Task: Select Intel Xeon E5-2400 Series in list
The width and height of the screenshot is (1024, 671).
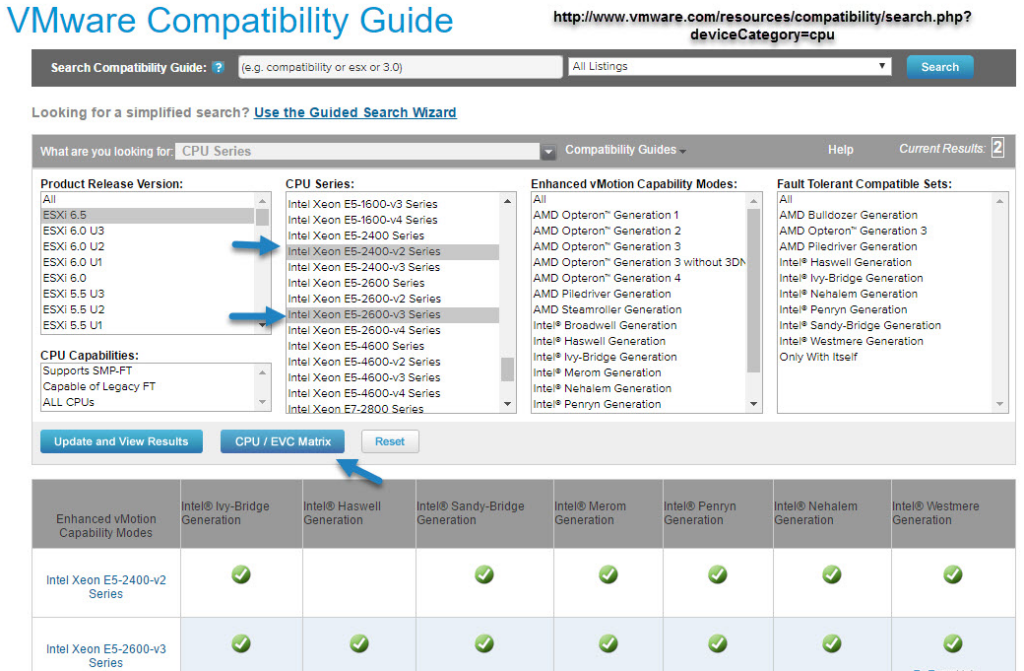Action: (392, 235)
